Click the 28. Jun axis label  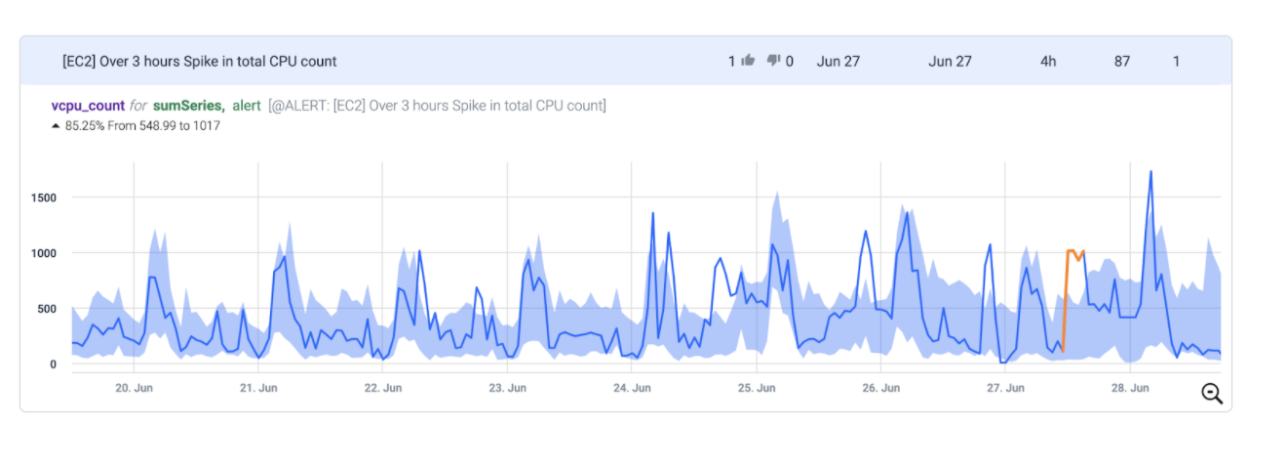click(x=1129, y=387)
